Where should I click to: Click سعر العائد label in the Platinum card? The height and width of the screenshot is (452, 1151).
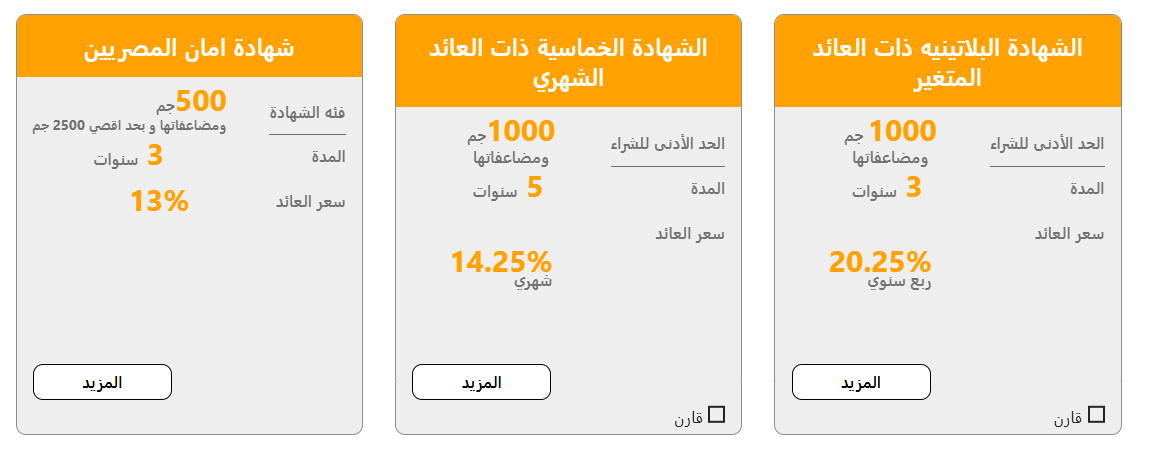pos(1069,234)
